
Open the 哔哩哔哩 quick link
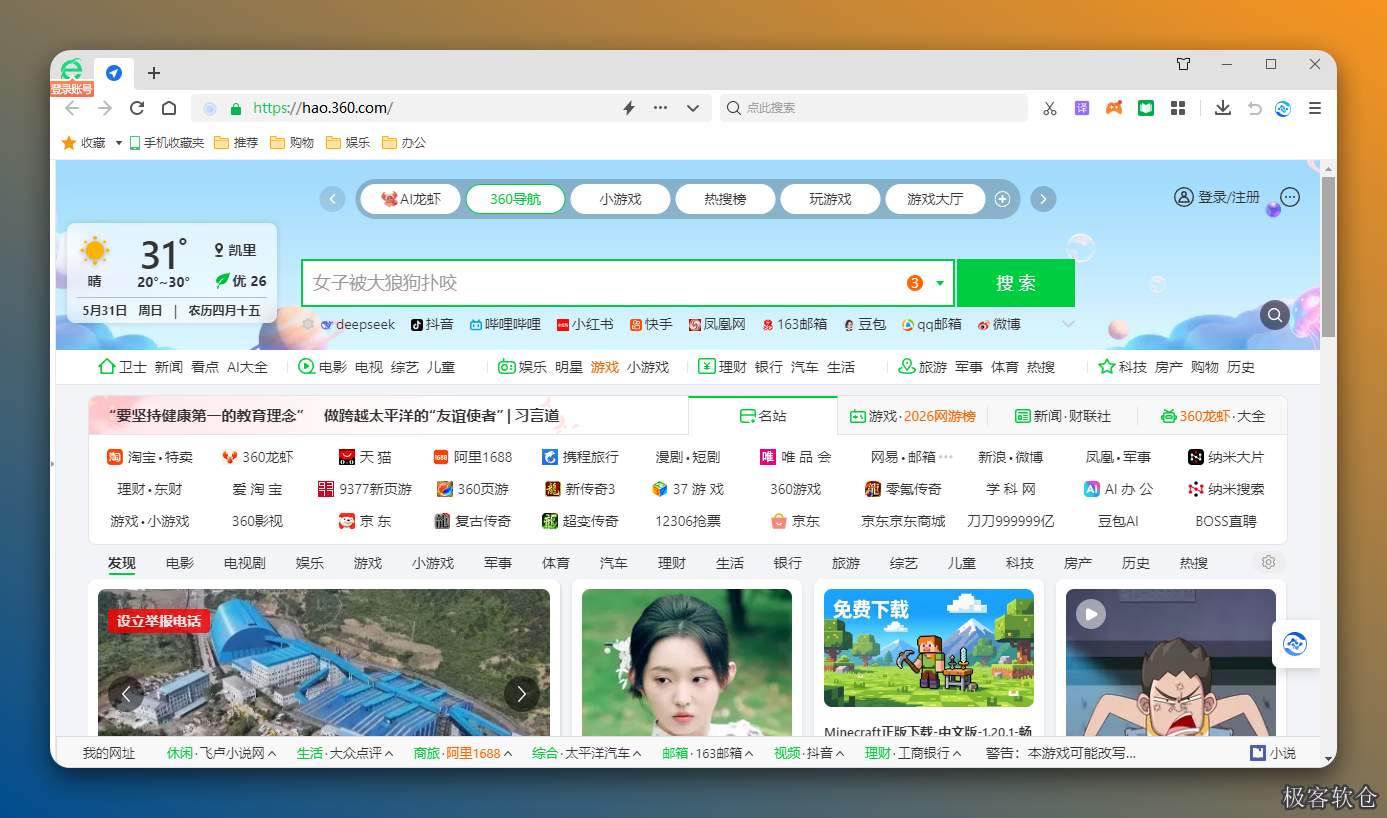click(505, 324)
